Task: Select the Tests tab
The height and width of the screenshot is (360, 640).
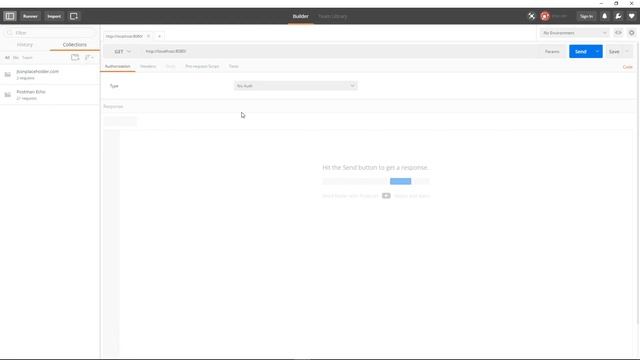Action: (x=233, y=66)
